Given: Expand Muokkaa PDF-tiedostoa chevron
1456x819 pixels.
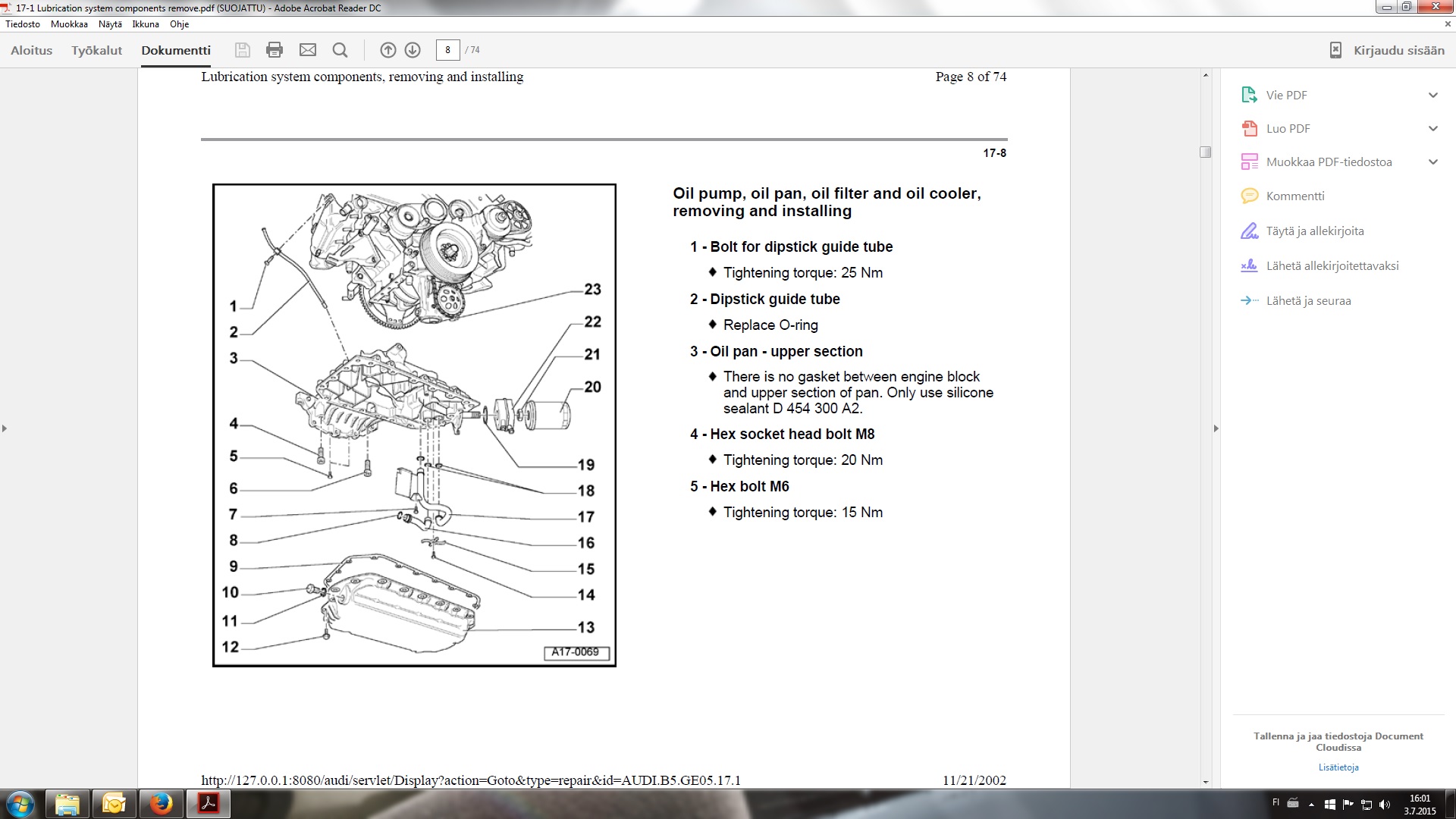Looking at the screenshot, I should 1432,162.
